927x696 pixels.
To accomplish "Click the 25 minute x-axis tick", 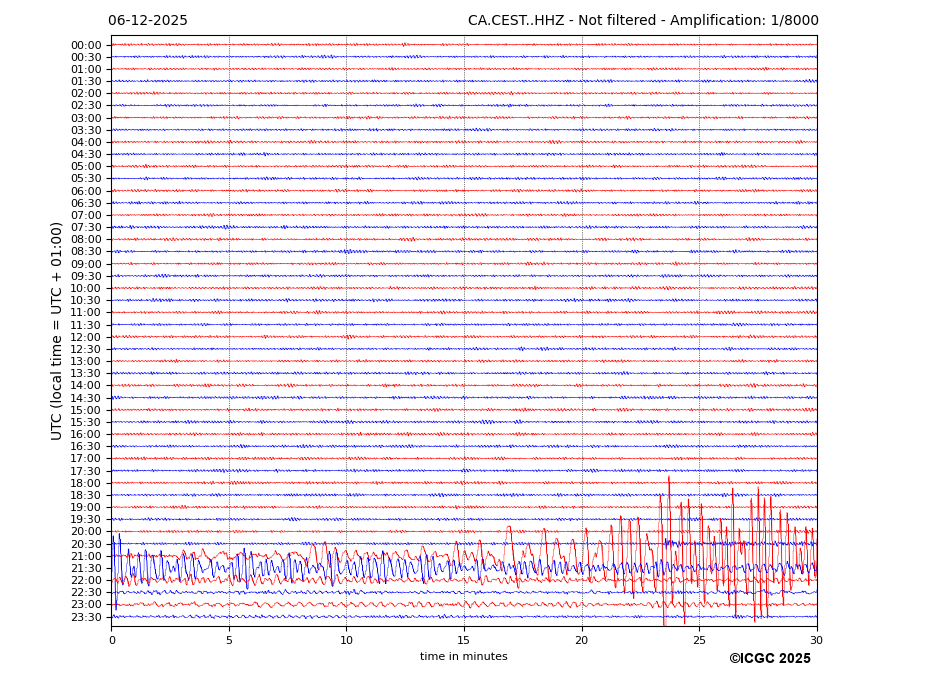I will click(699, 640).
